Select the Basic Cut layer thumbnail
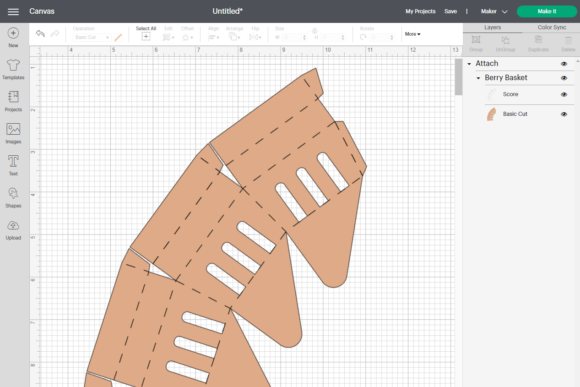The width and height of the screenshot is (580, 387). (492, 114)
